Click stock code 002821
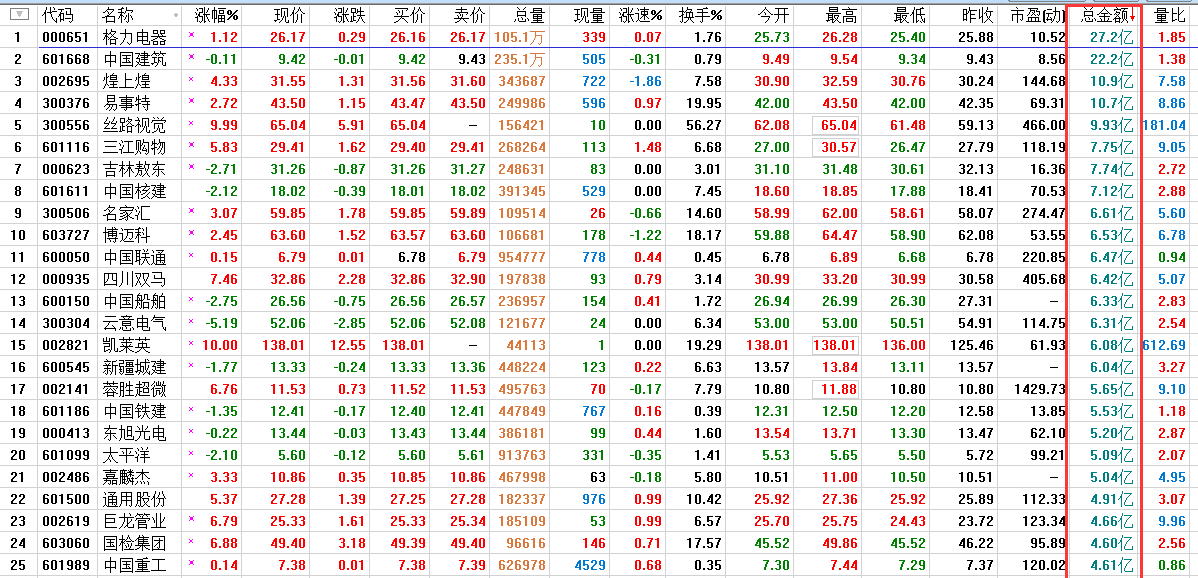 coord(66,346)
